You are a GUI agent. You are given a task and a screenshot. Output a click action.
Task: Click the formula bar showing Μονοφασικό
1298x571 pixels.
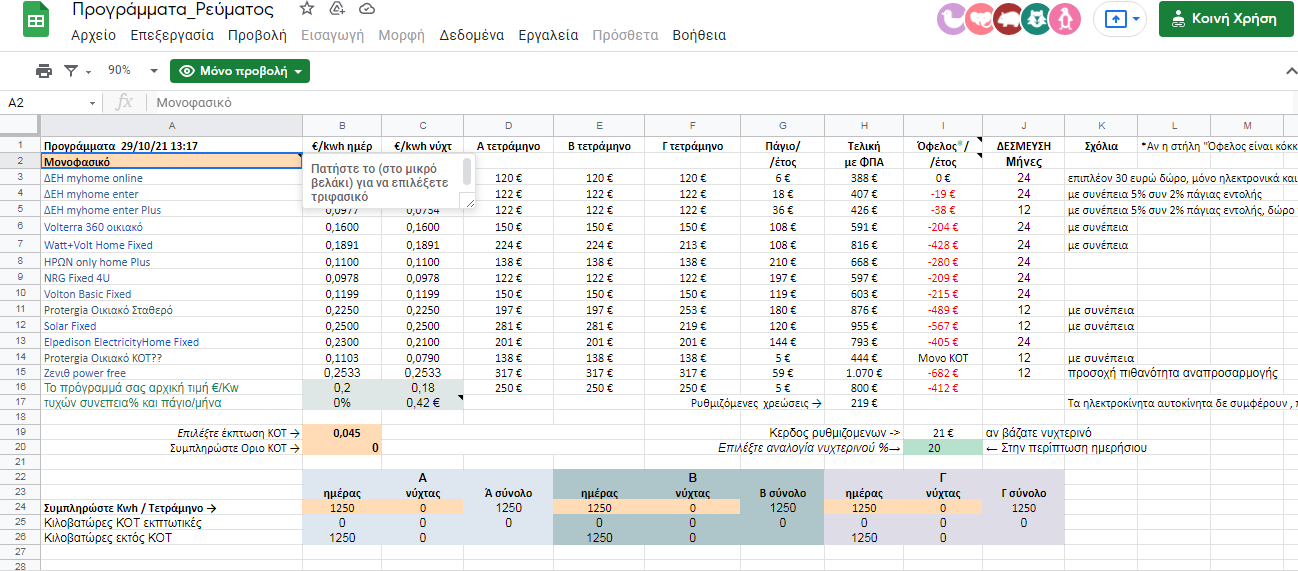point(720,102)
